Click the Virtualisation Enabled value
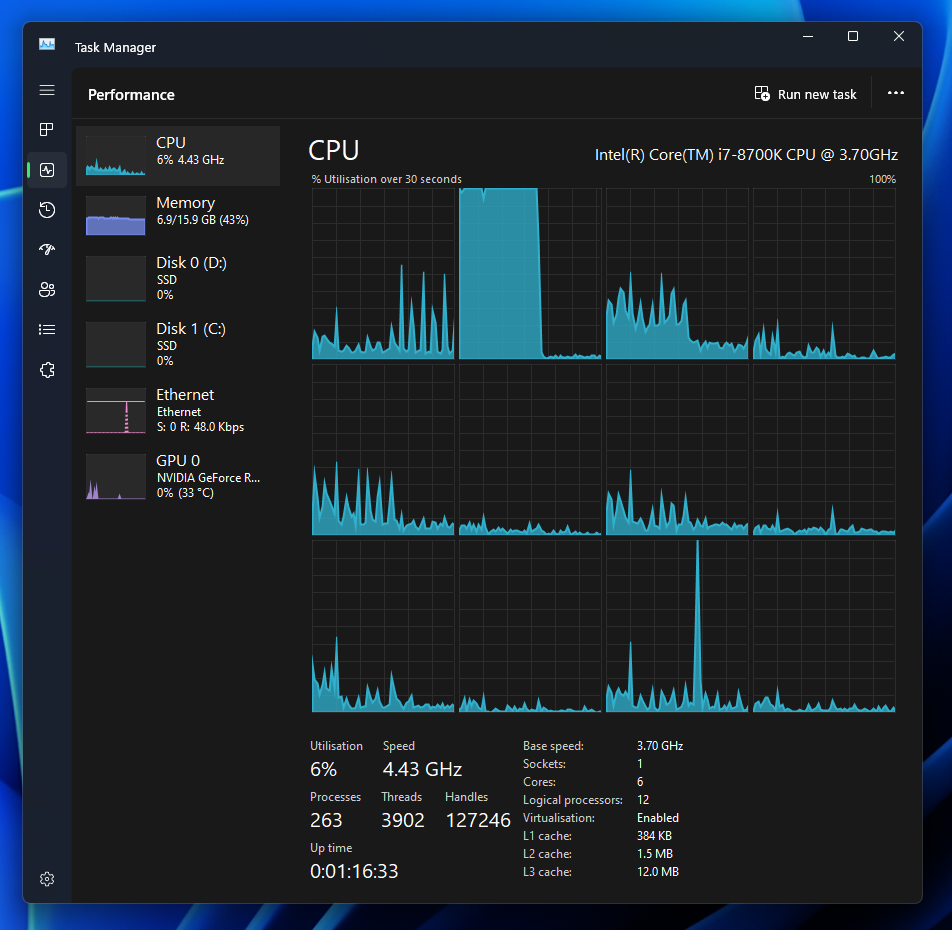The width and height of the screenshot is (952, 930). (658, 818)
